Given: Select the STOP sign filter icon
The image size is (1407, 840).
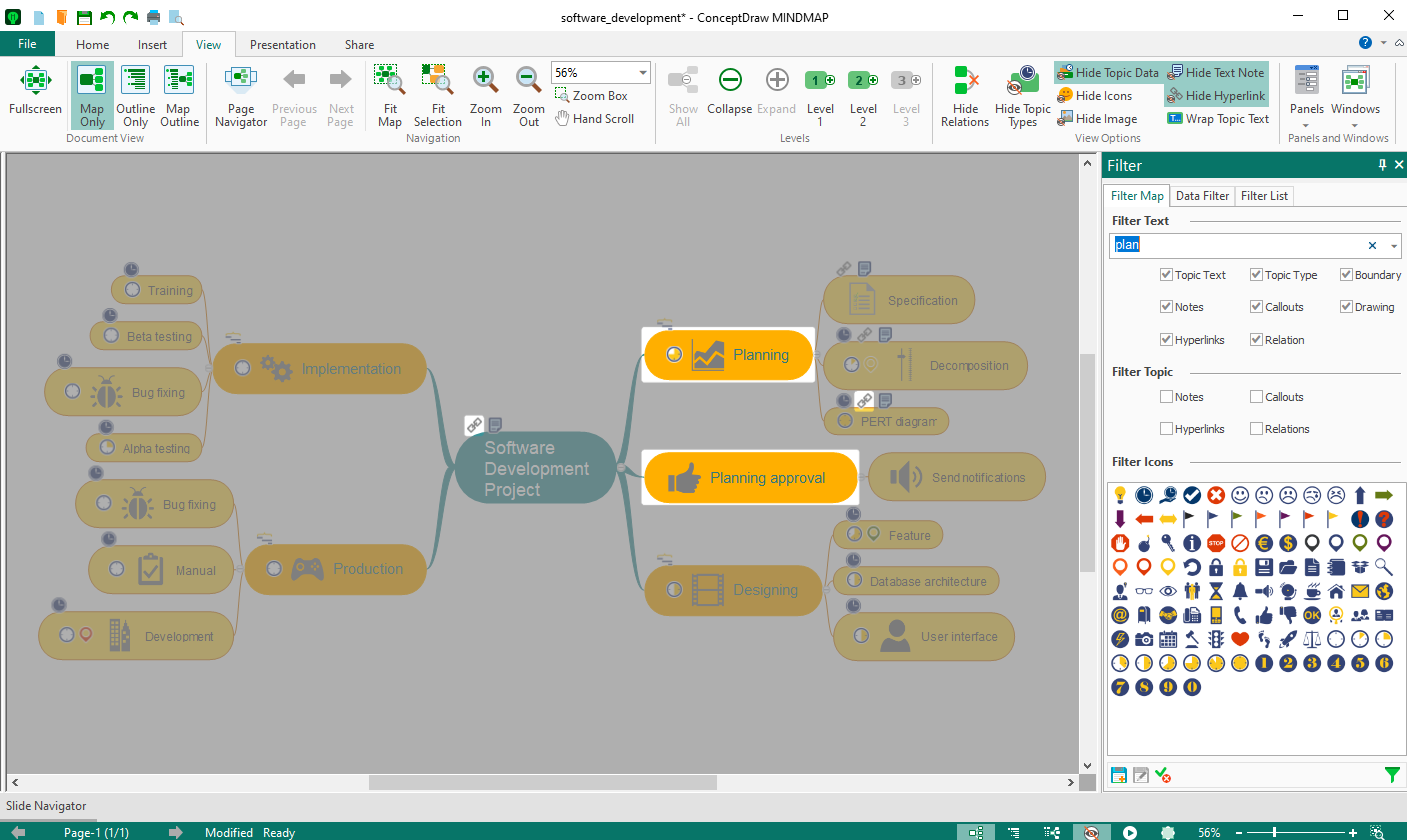Looking at the screenshot, I should 1216,543.
